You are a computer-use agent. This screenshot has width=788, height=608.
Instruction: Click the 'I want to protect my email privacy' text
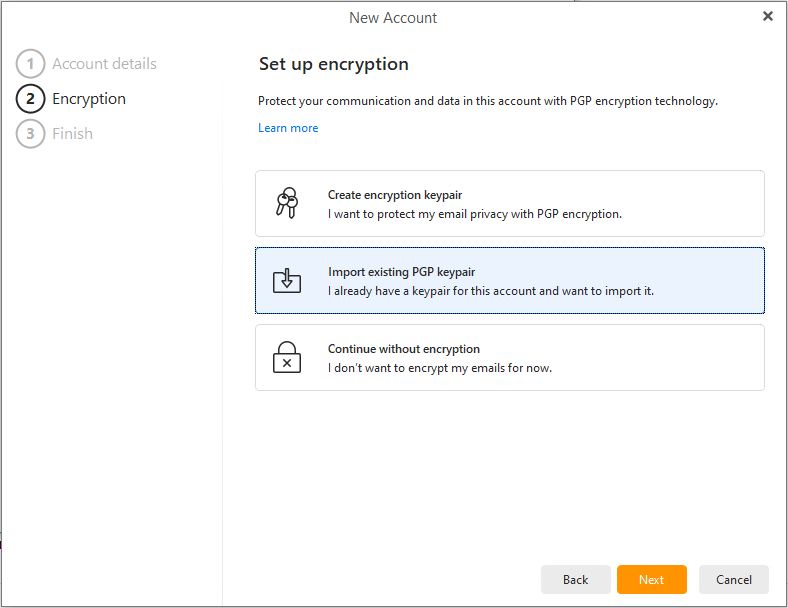(x=475, y=214)
